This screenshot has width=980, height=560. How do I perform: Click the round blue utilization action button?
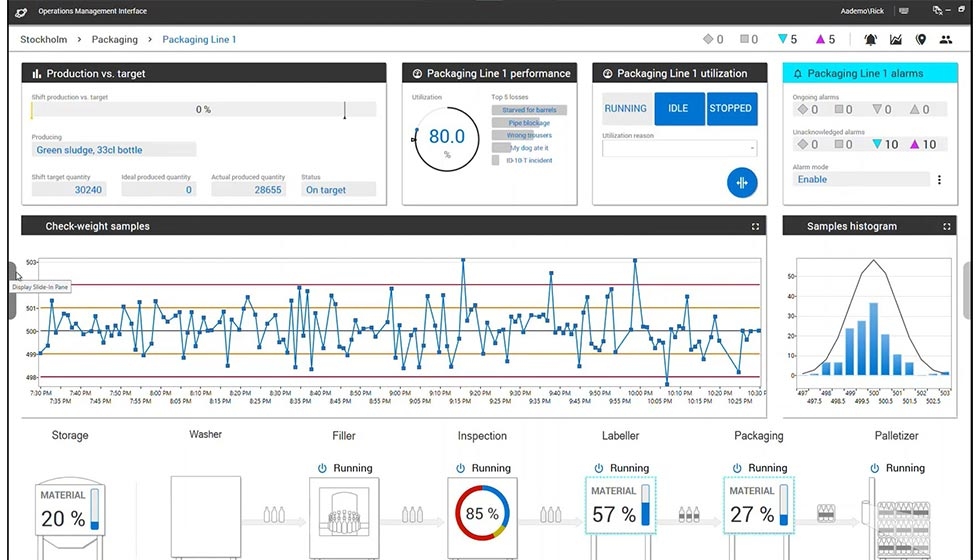click(x=742, y=183)
